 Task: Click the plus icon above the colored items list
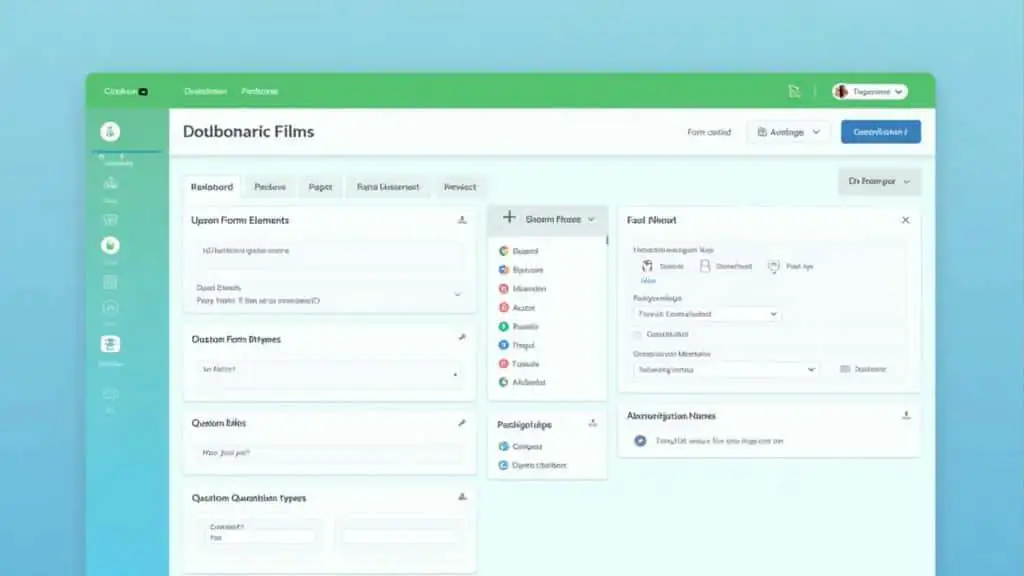click(x=509, y=217)
